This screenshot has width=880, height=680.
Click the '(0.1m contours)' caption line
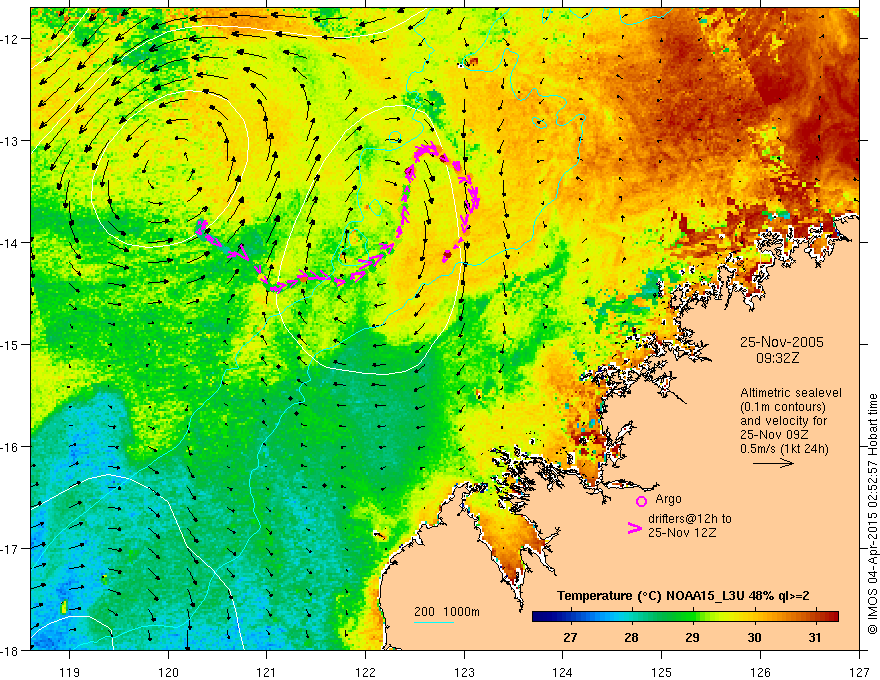tap(783, 407)
